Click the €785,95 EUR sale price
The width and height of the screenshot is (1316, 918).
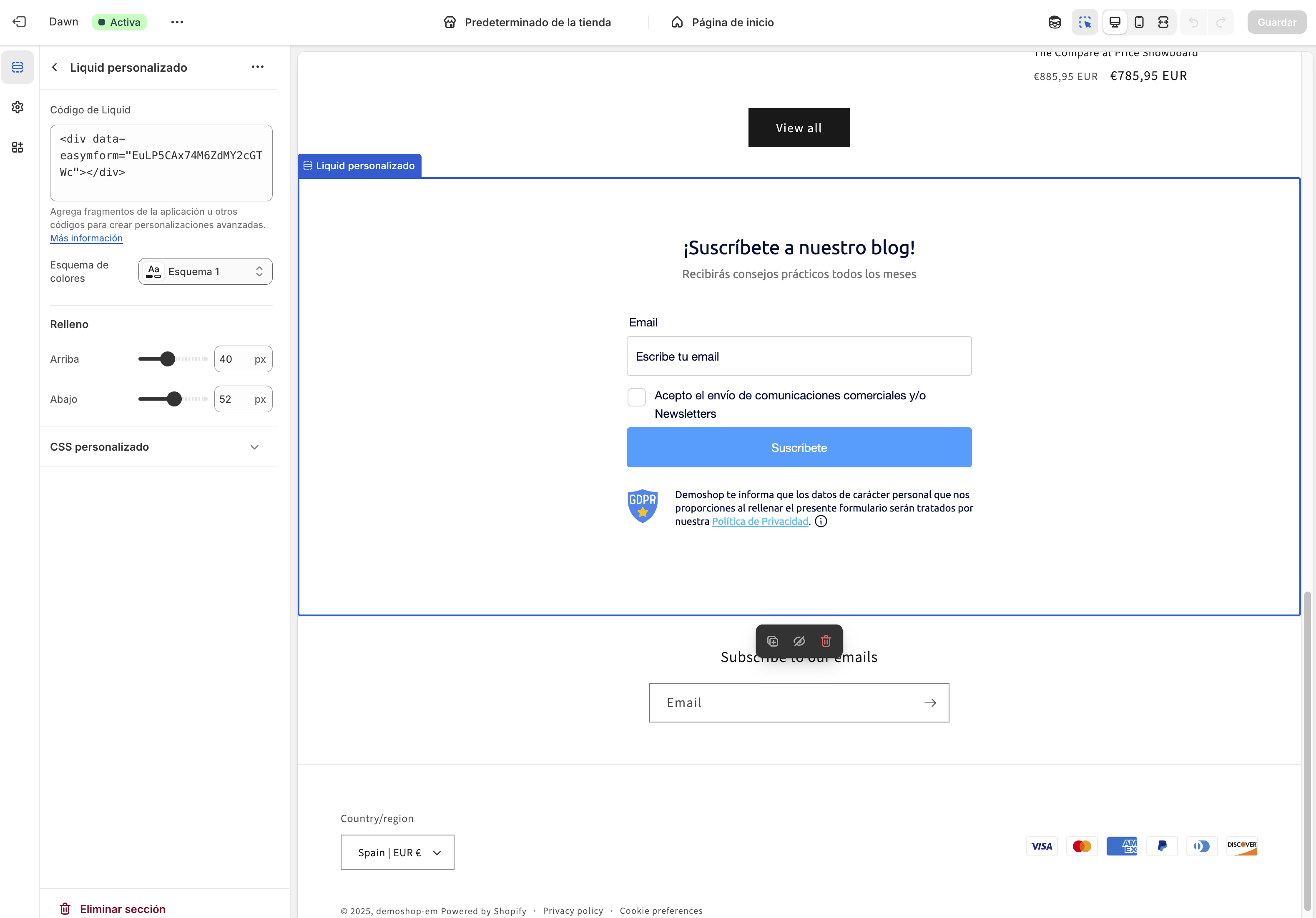1149,75
